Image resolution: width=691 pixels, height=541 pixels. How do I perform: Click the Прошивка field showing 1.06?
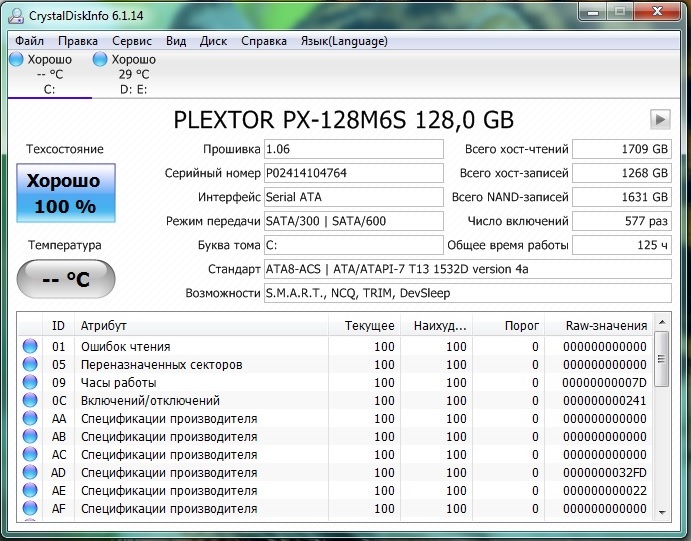(x=354, y=149)
